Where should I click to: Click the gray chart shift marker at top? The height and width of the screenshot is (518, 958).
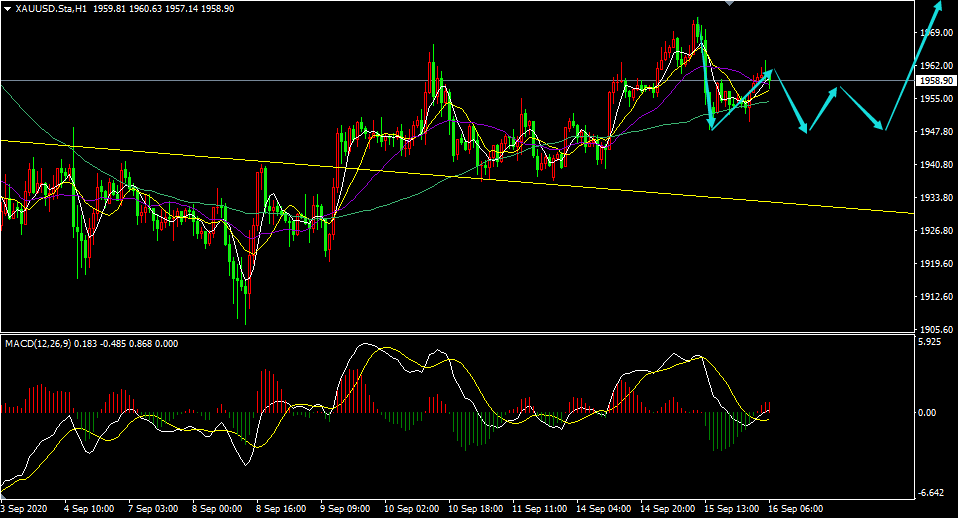[x=729, y=2]
